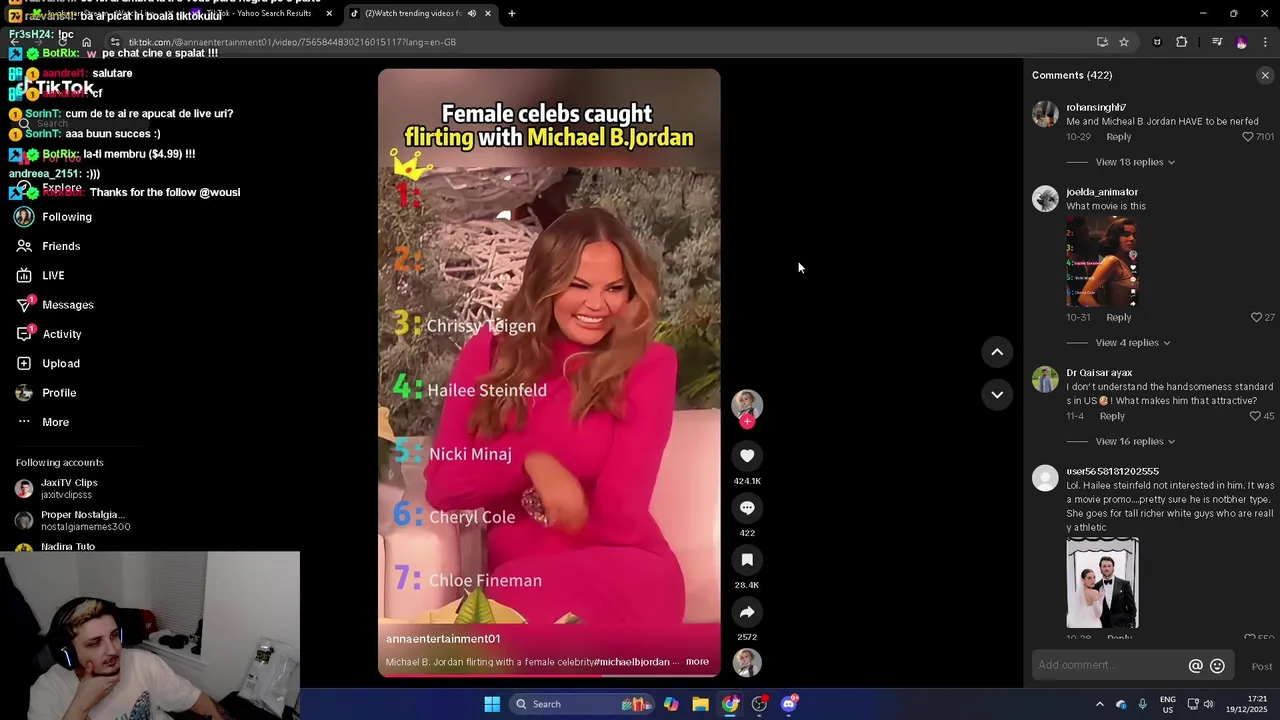Post the comment
The width and height of the screenshot is (1280, 720).
click(x=1262, y=667)
